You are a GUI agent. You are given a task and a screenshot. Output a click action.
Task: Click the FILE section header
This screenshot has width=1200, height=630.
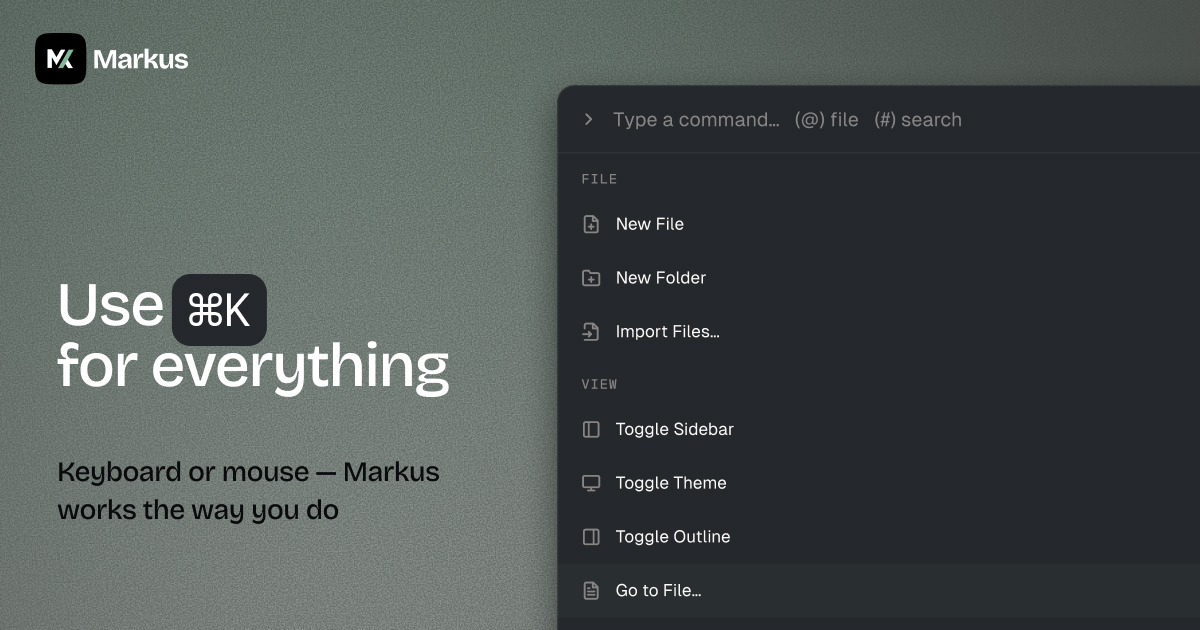599,179
